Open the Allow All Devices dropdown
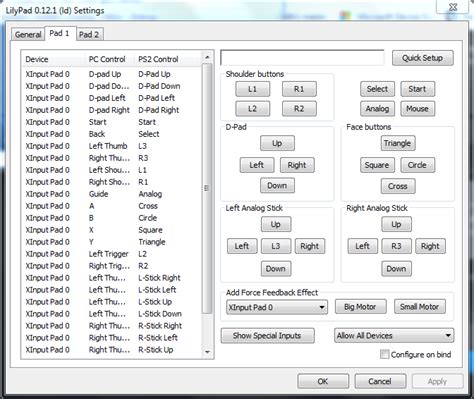This screenshot has height=399, width=474. tap(394, 336)
